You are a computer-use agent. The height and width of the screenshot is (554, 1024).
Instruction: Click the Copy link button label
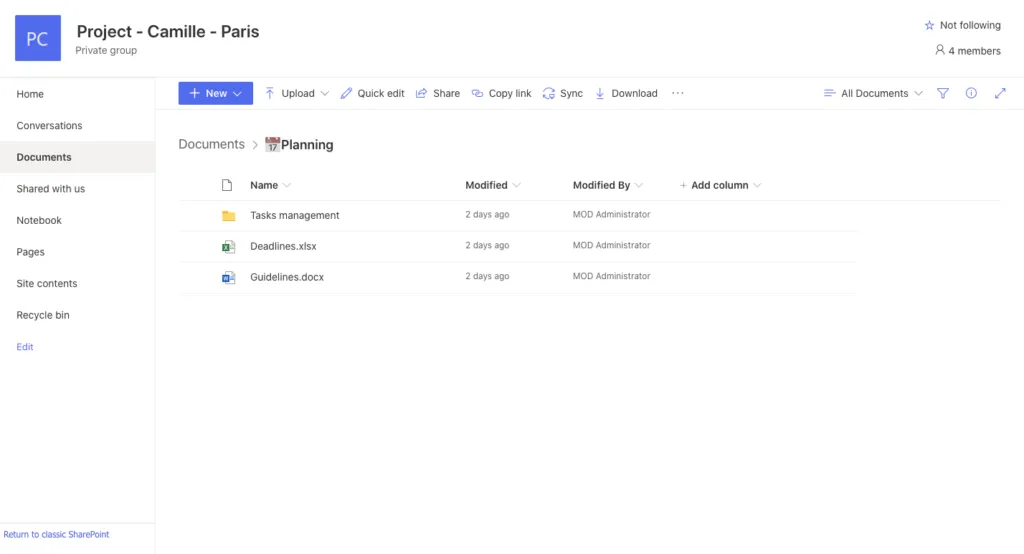510,93
